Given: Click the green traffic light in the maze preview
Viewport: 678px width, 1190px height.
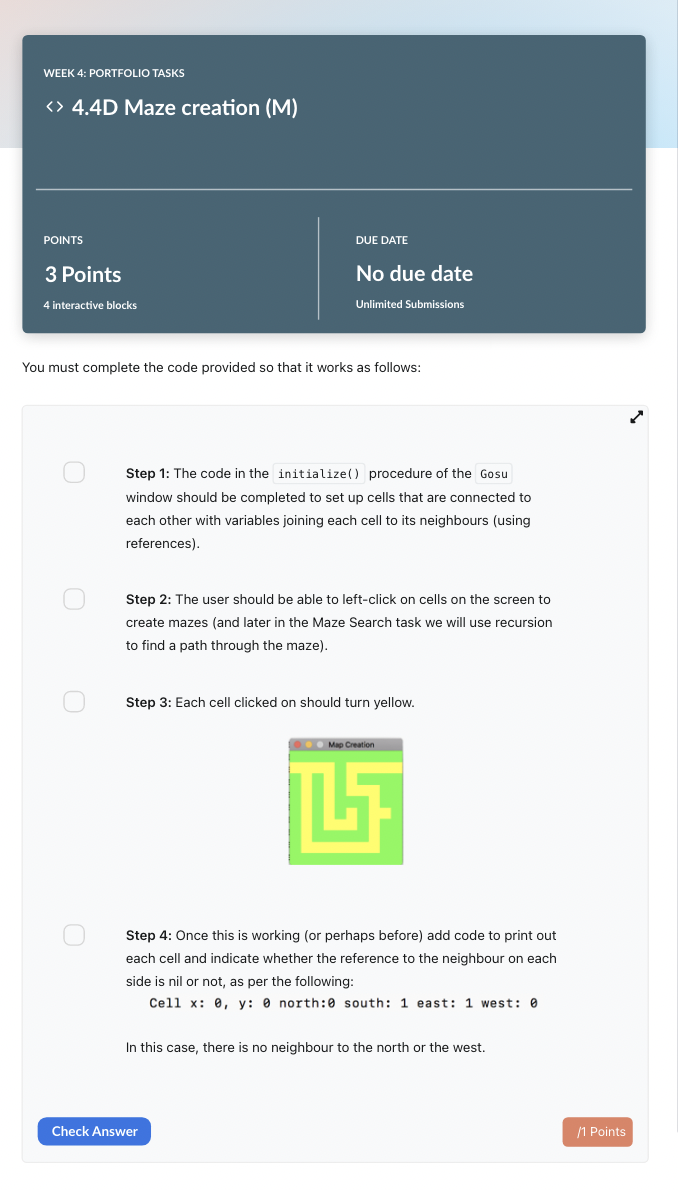Looking at the screenshot, I should (320, 745).
